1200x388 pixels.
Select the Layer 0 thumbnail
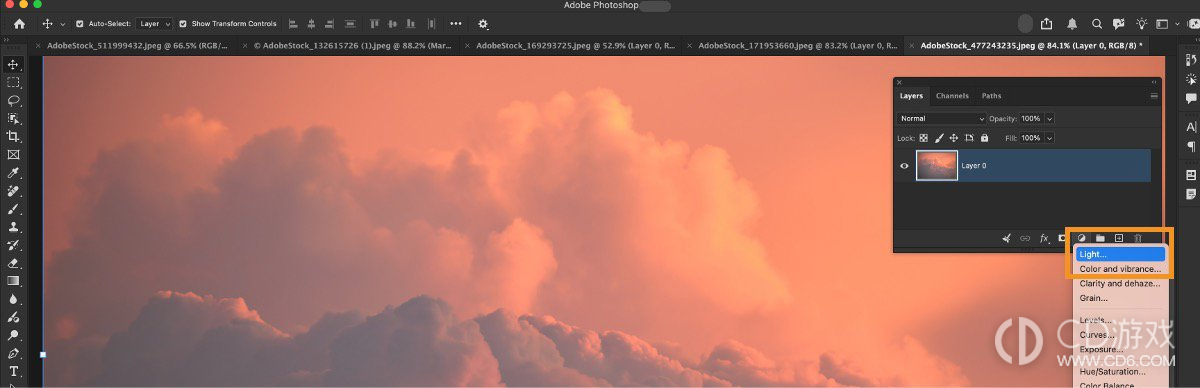937,166
